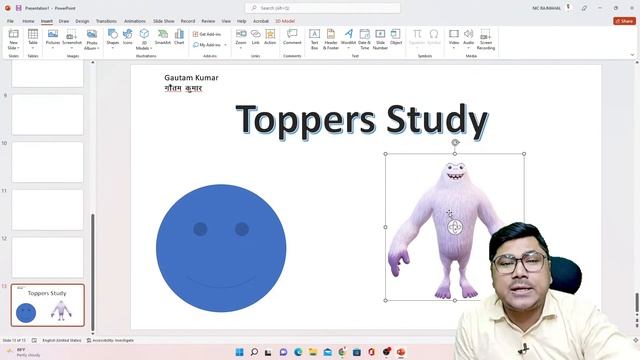Click the Screenshot tool icon
Screen dimensions: 640x360
[72, 34]
